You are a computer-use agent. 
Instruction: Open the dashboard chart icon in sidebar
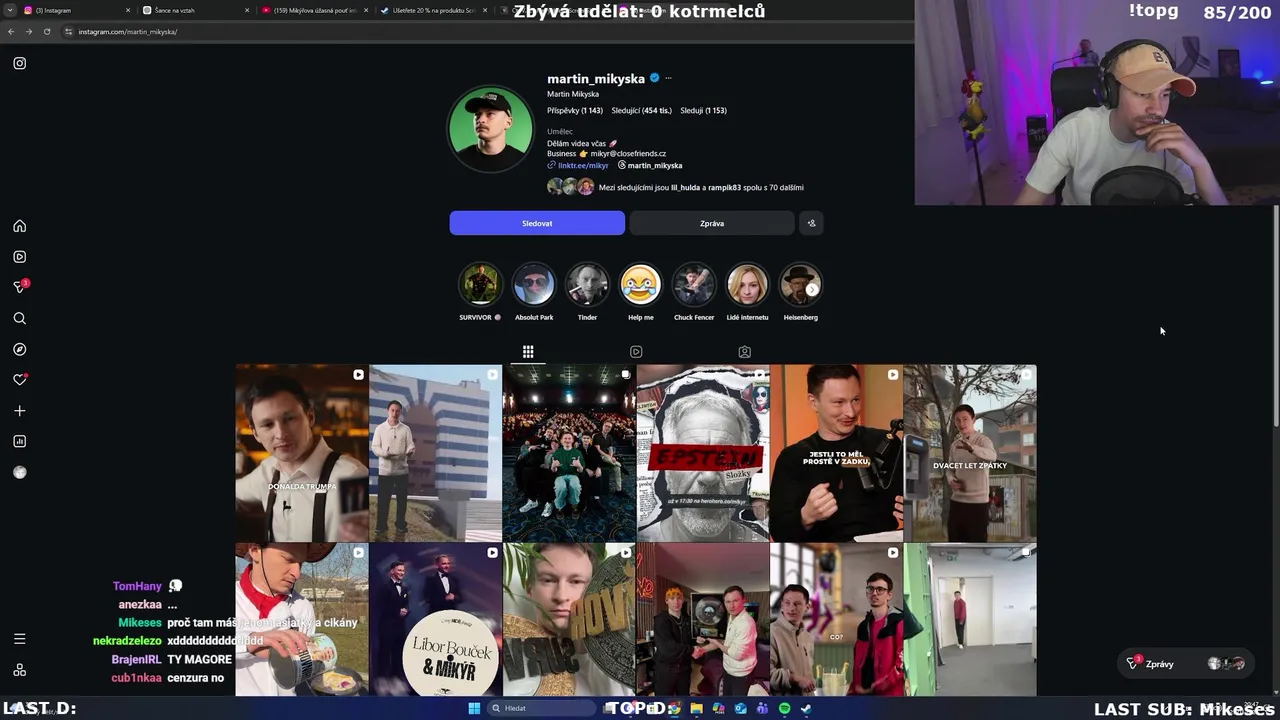19,441
